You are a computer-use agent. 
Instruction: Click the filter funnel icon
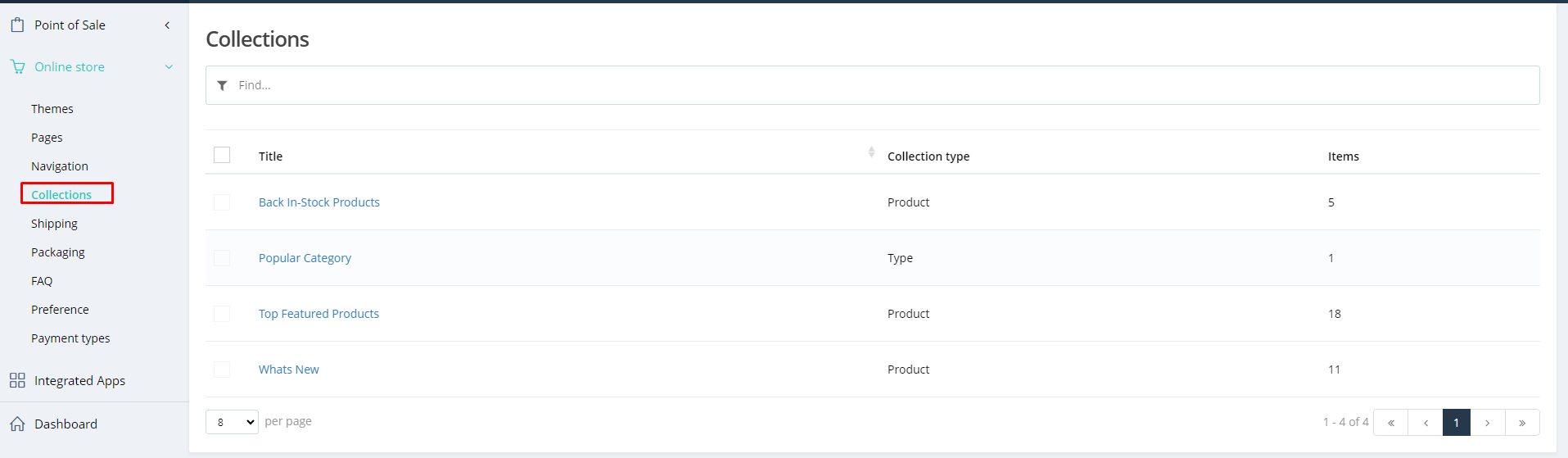point(222,85)
